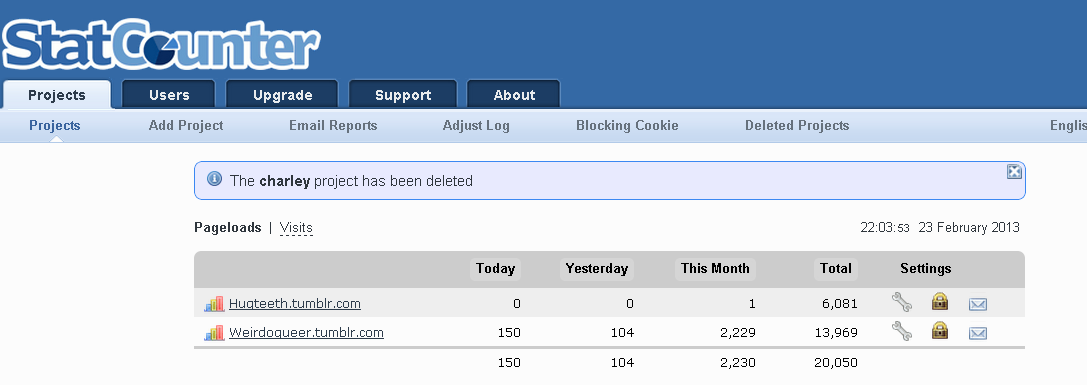Switch to the Users tab
This screenshot has height=385, width=1087.
pyautogui.click(x=169, y=95)
